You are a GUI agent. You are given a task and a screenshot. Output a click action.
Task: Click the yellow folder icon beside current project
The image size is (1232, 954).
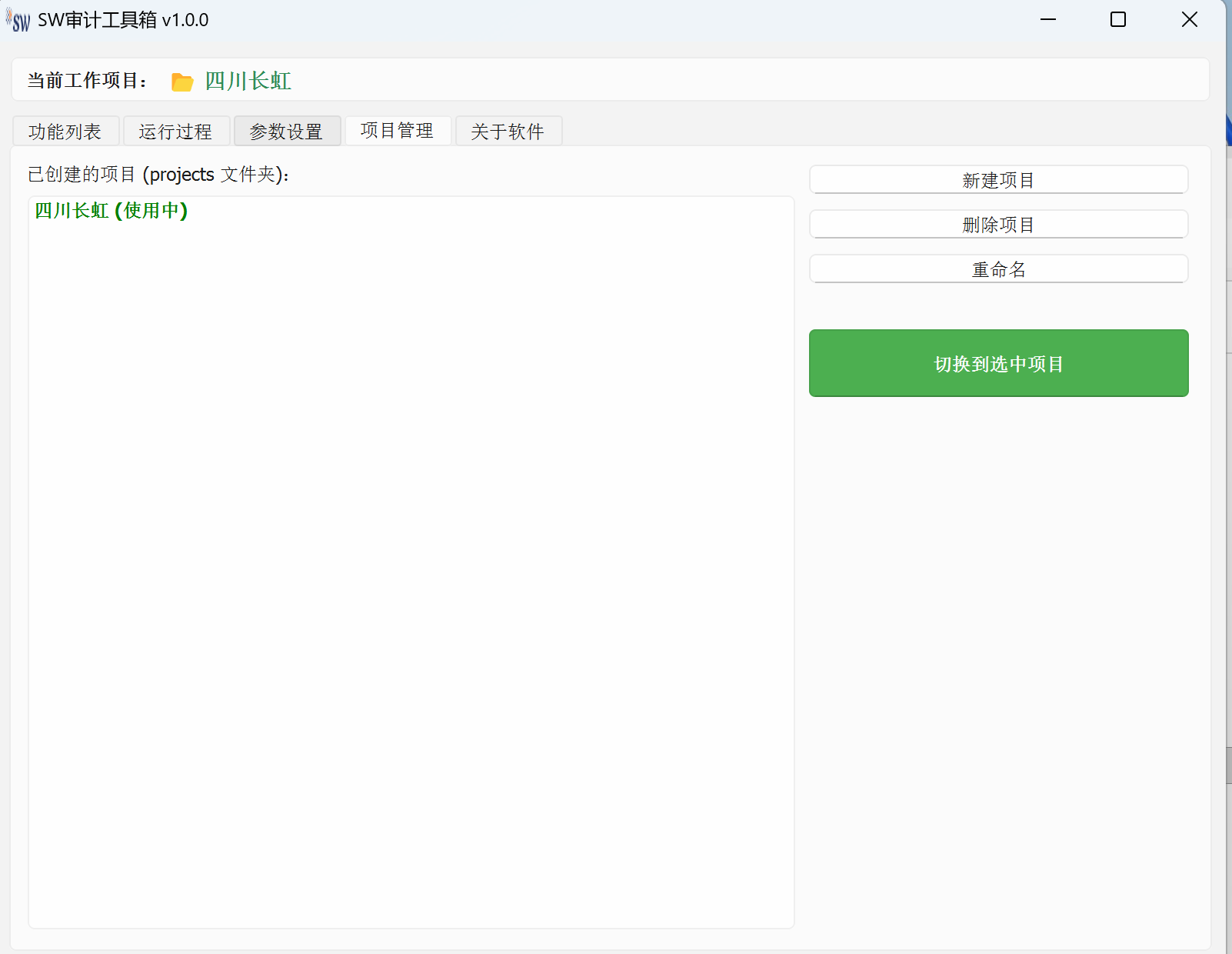(182, 82)
